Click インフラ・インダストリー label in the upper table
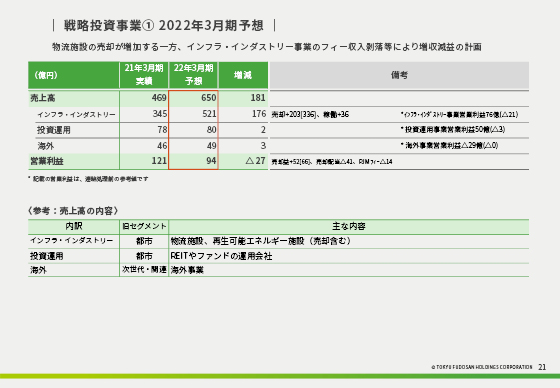Image resolution: width=560 pixels, height=388 pixels. coord(76,115)
